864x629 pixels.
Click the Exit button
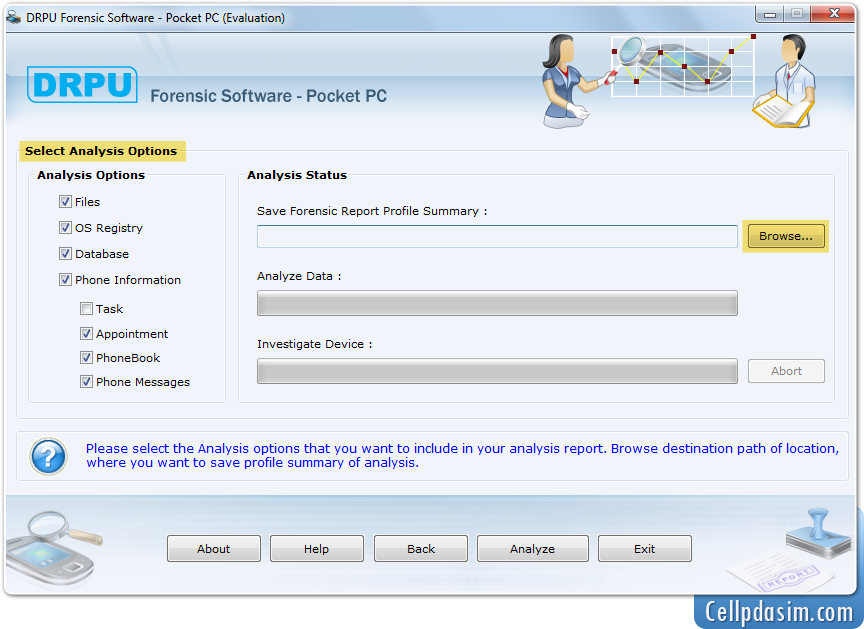(x=645, y=549)
